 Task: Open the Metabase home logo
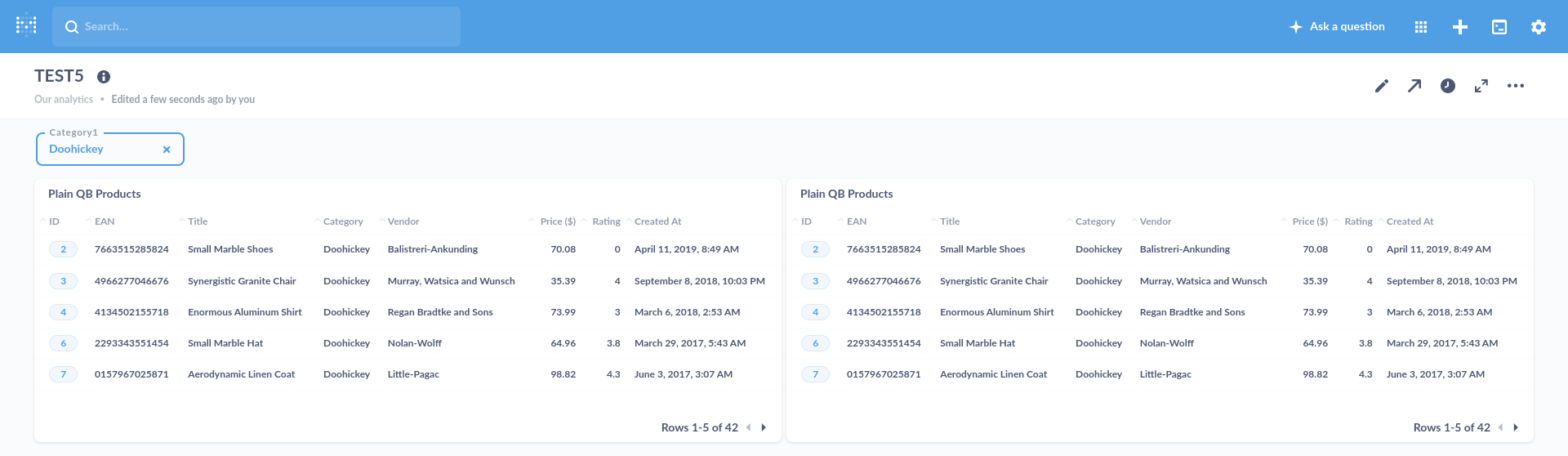[26, 25]
